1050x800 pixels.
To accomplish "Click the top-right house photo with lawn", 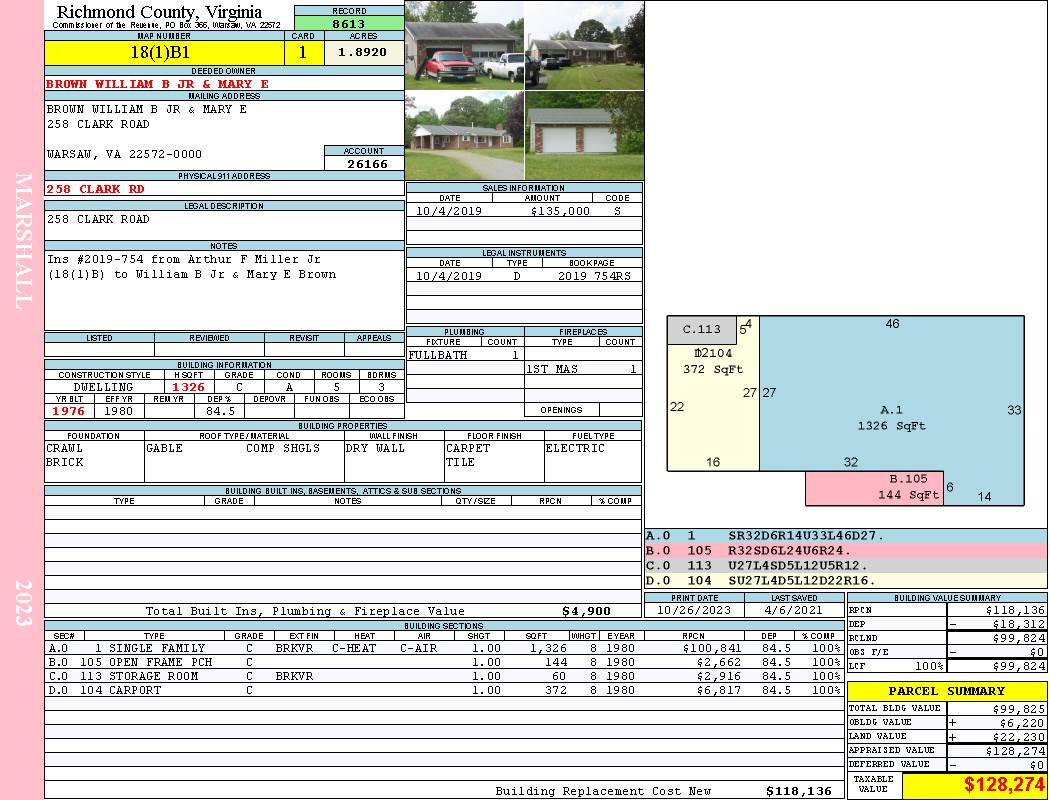I will click(584, 46).
